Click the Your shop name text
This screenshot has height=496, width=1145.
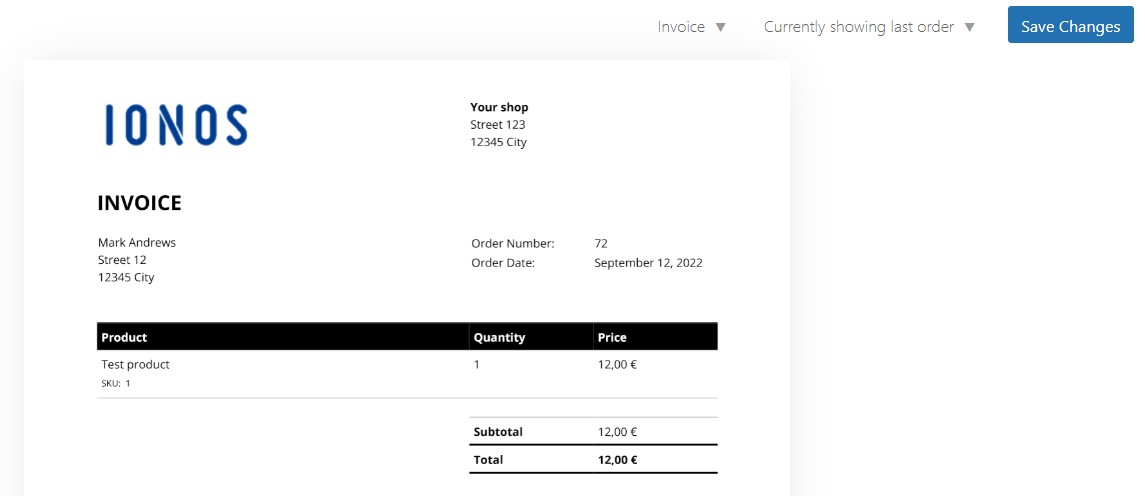[499, 107]
